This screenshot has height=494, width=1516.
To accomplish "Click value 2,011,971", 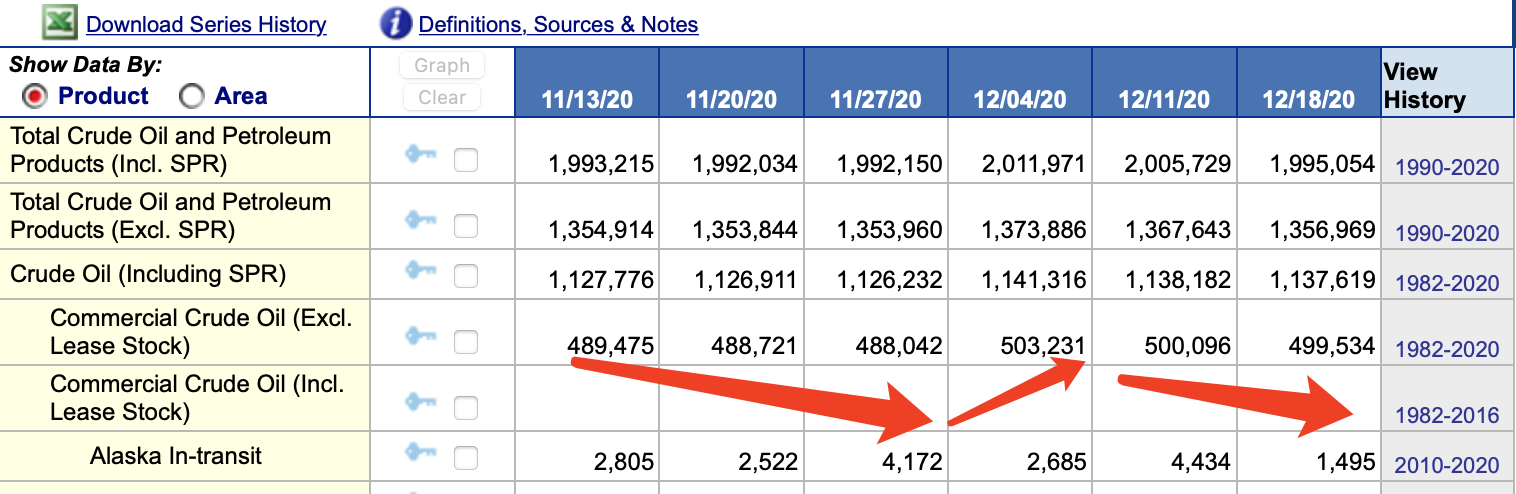I will (1033, 163).
